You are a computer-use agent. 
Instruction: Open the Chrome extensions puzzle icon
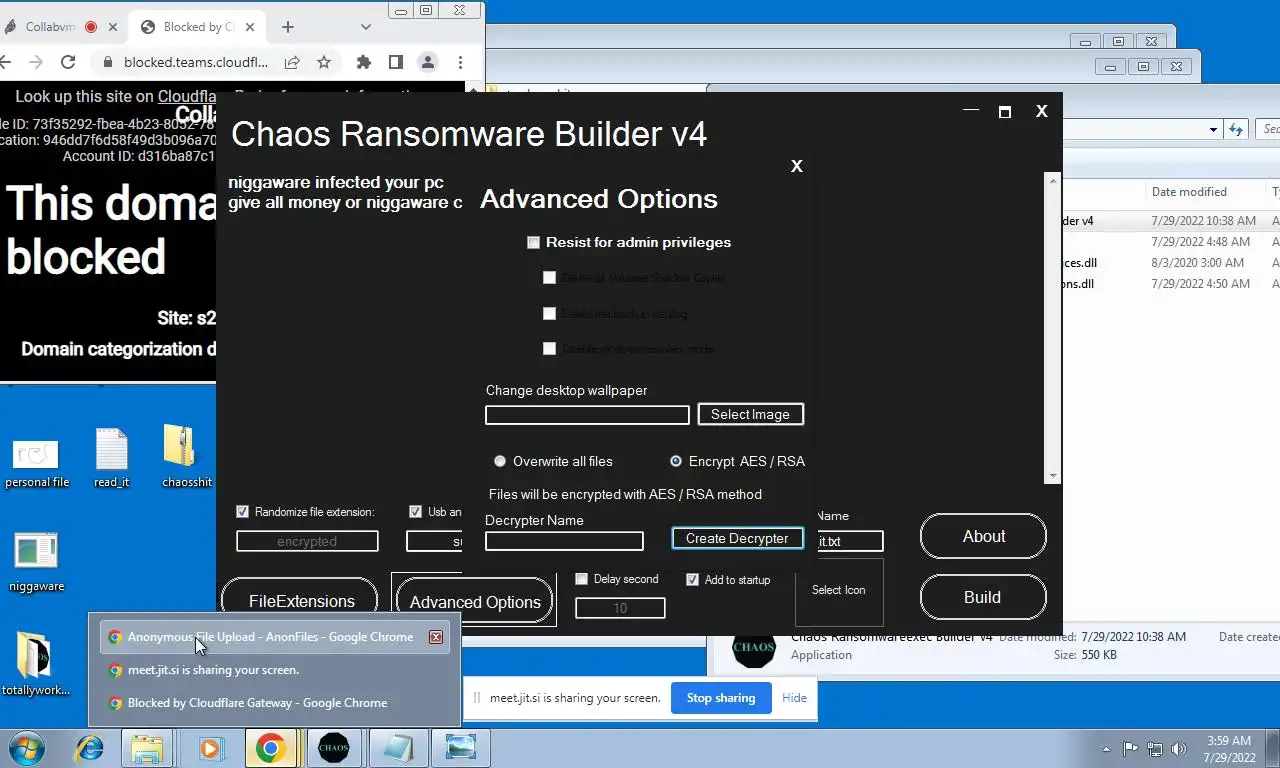[364, 62]
